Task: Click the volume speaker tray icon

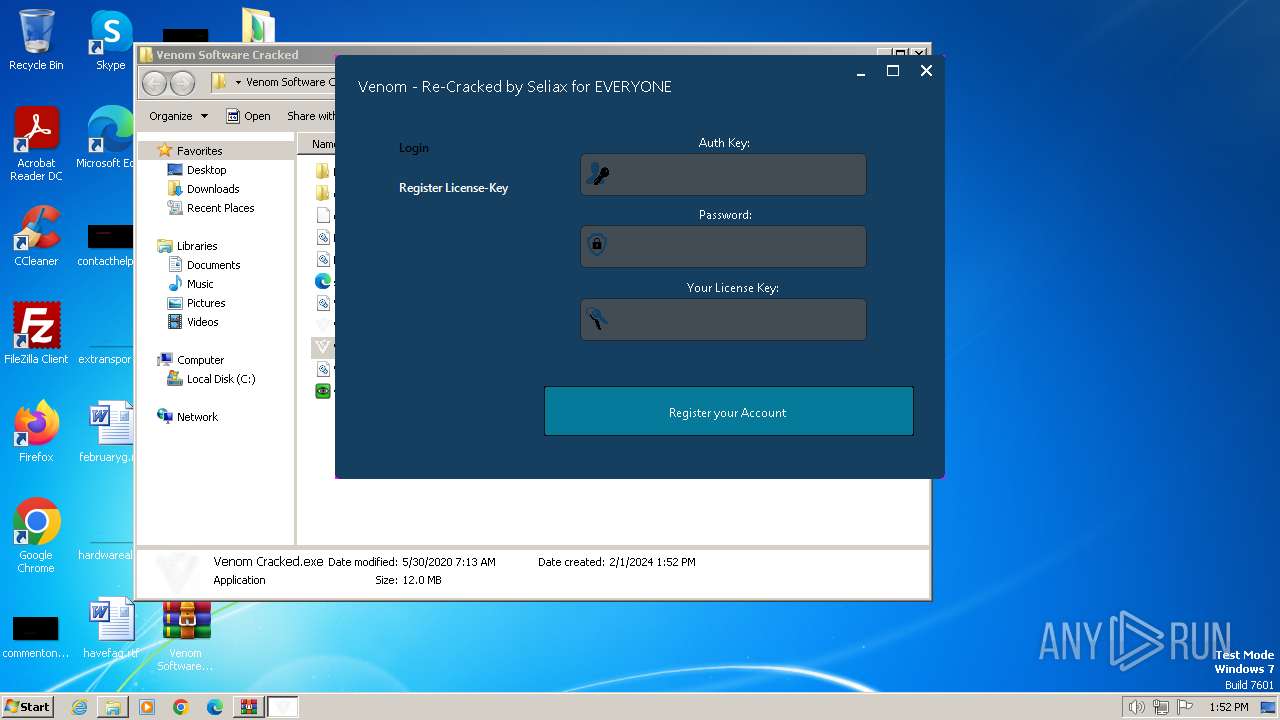Action: (1137, 707)
